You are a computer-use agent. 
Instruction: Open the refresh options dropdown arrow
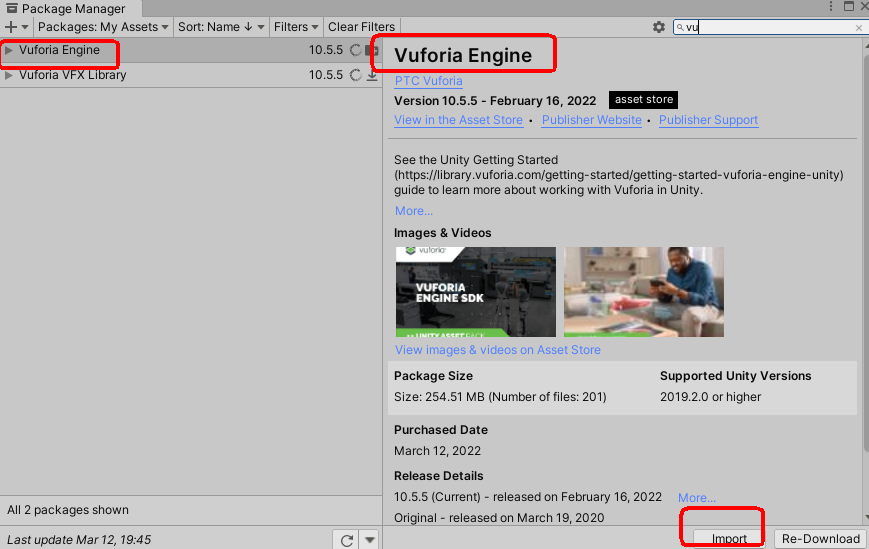click(370, 540)
